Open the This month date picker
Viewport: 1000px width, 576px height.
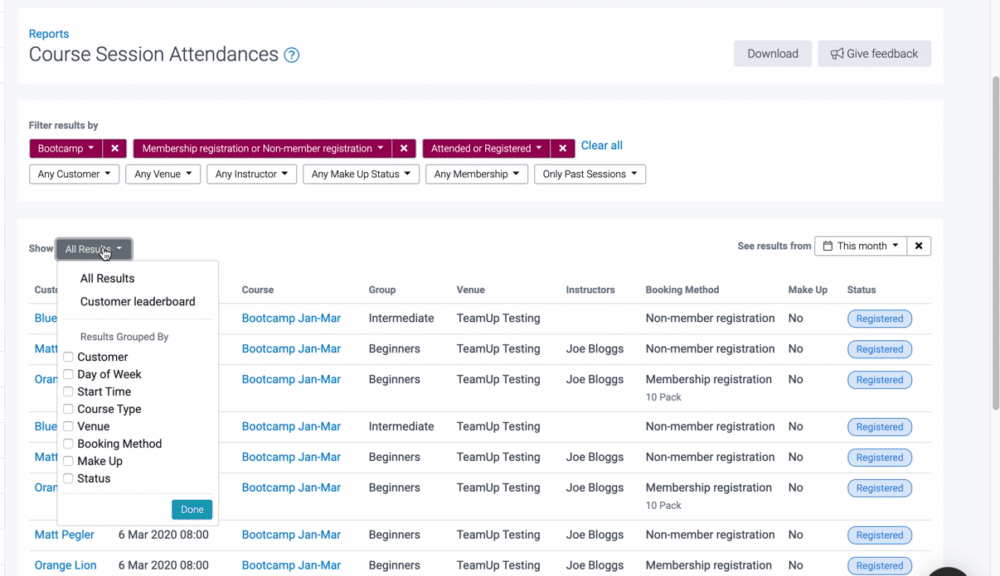coord(860,246)
